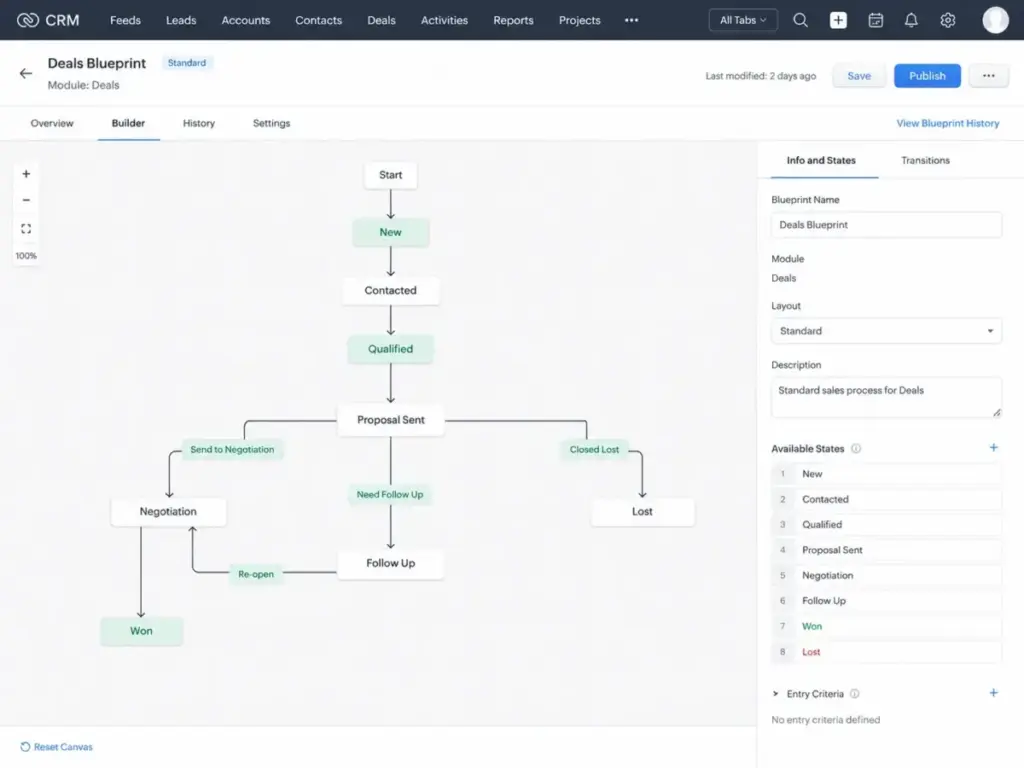The height and width of the screenshot is (768, 1024).
Task: Switch to the History tab
Action: coord(199,123)
